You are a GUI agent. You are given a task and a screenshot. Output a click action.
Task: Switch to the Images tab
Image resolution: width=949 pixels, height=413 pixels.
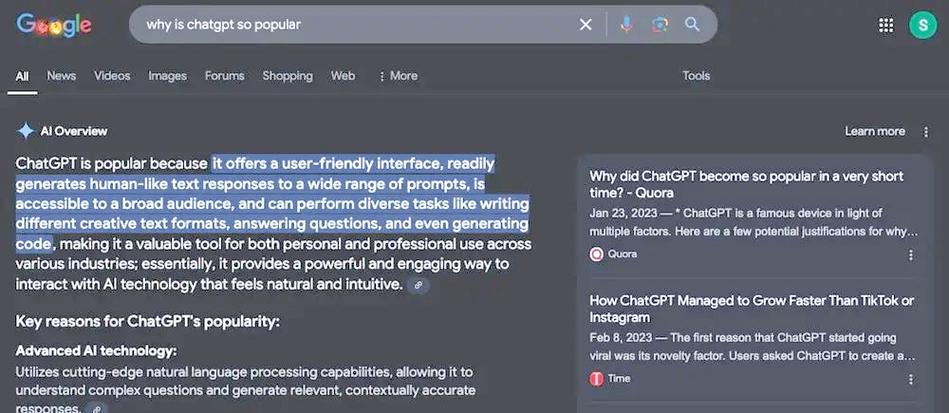pos(167,76)
